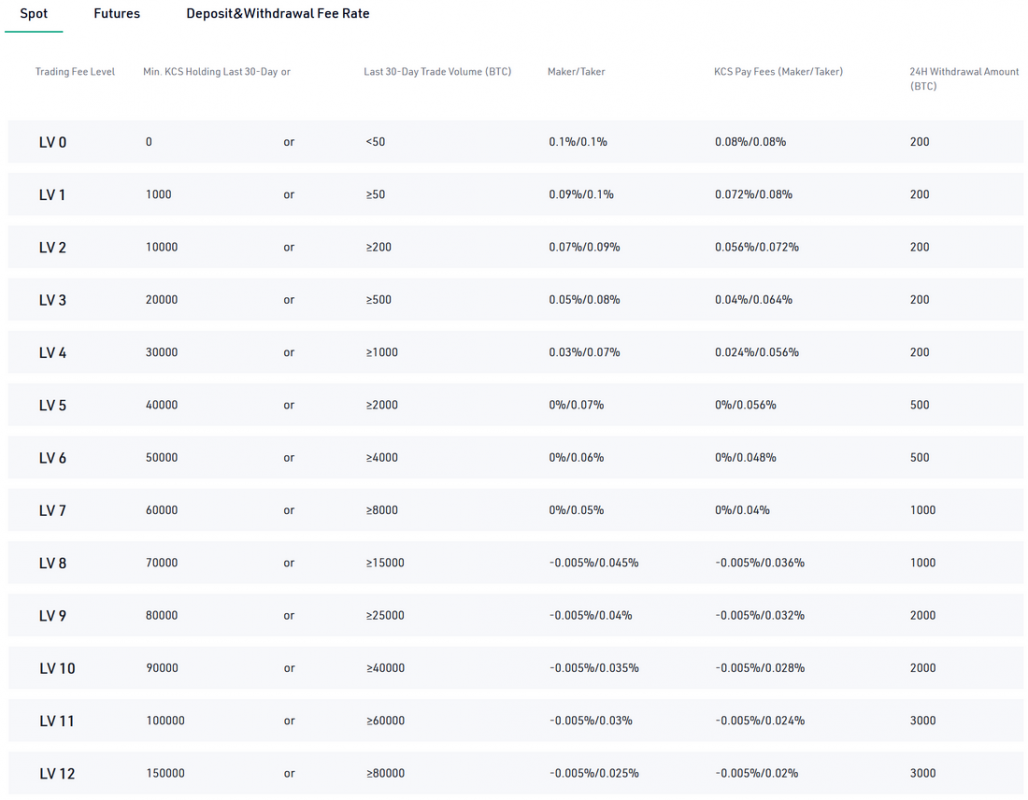Select the LV 1 row label

[x=53, y=195]
